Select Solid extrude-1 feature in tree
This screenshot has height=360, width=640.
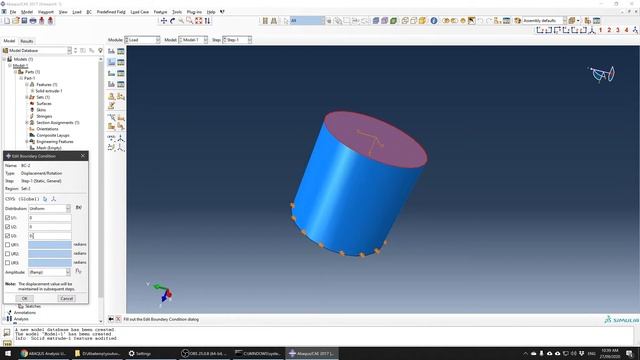[49, 91]
